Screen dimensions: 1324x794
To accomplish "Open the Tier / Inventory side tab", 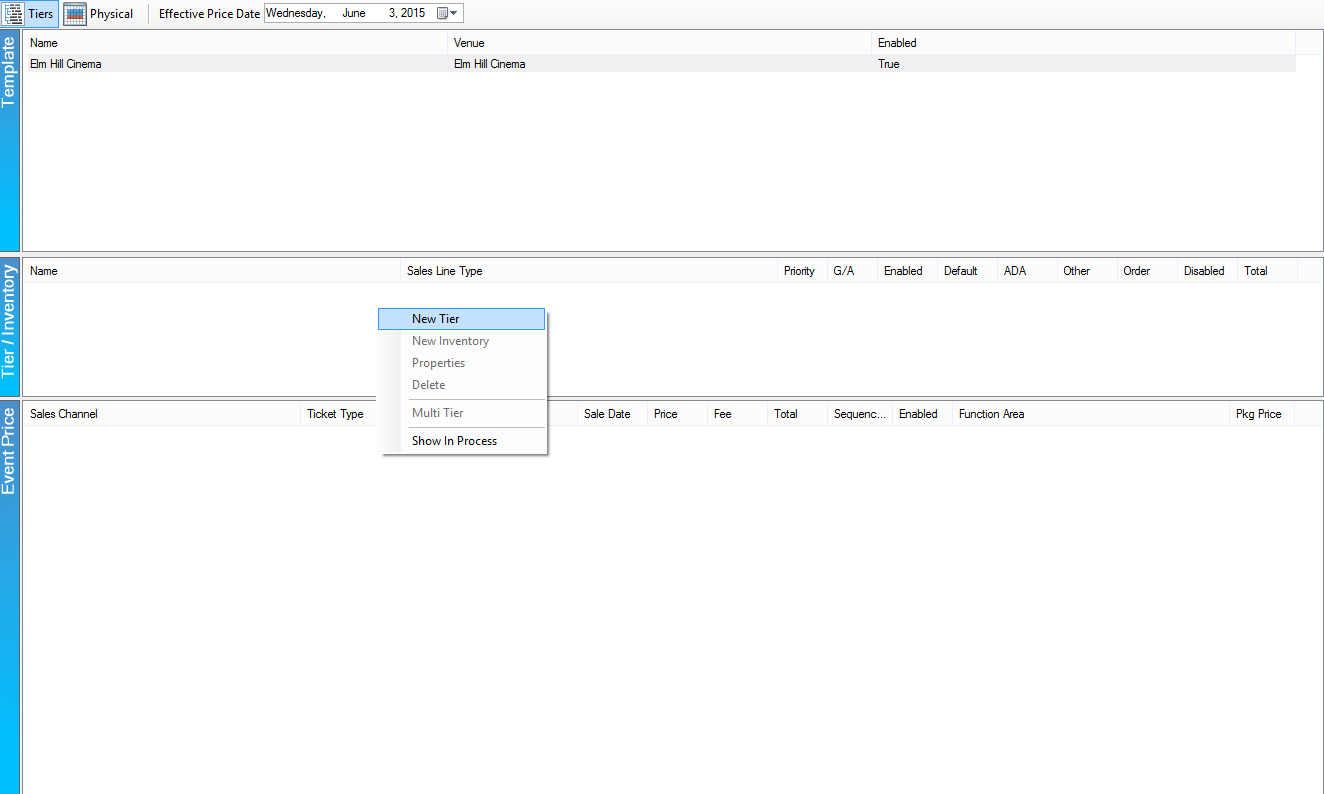I will (9, 326).
